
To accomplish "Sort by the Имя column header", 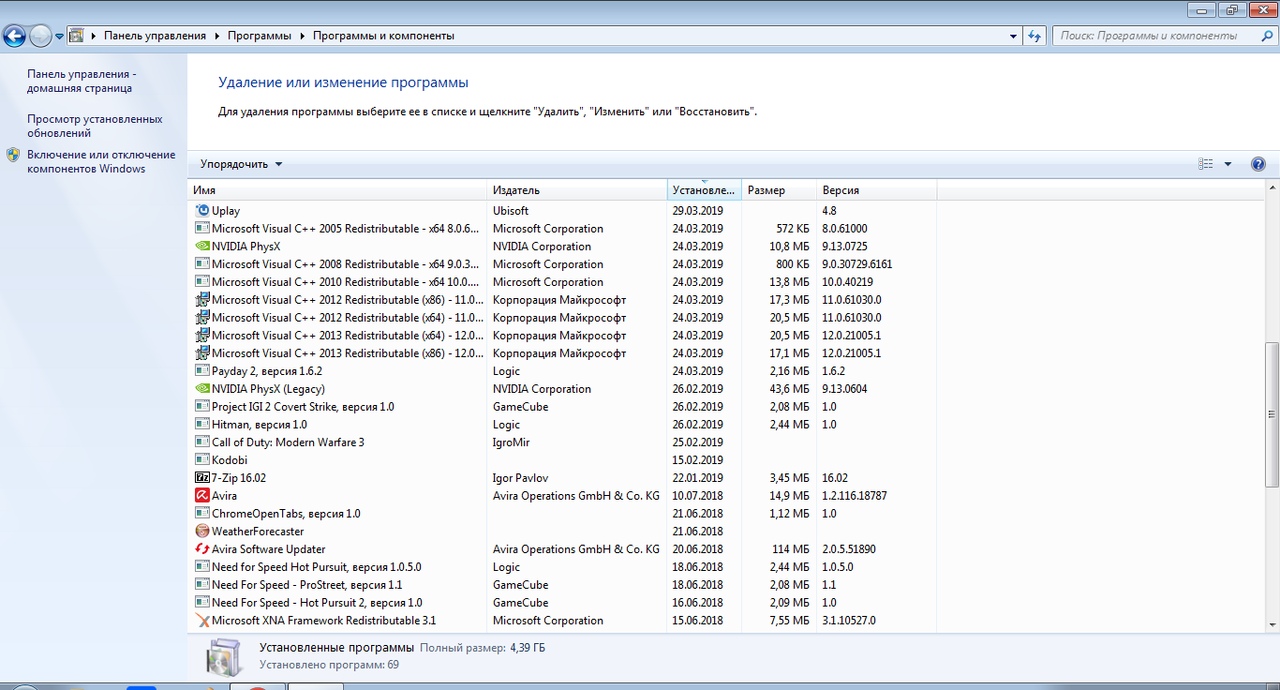I will point(338,190).
